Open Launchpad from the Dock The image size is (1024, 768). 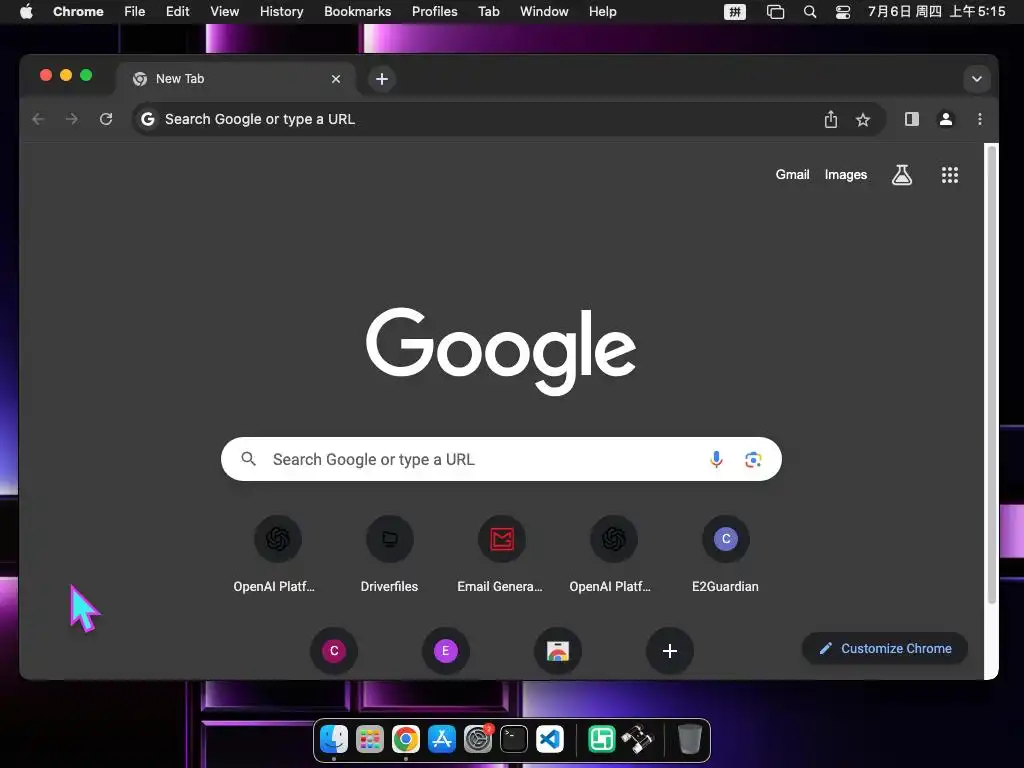coord(370,739)
